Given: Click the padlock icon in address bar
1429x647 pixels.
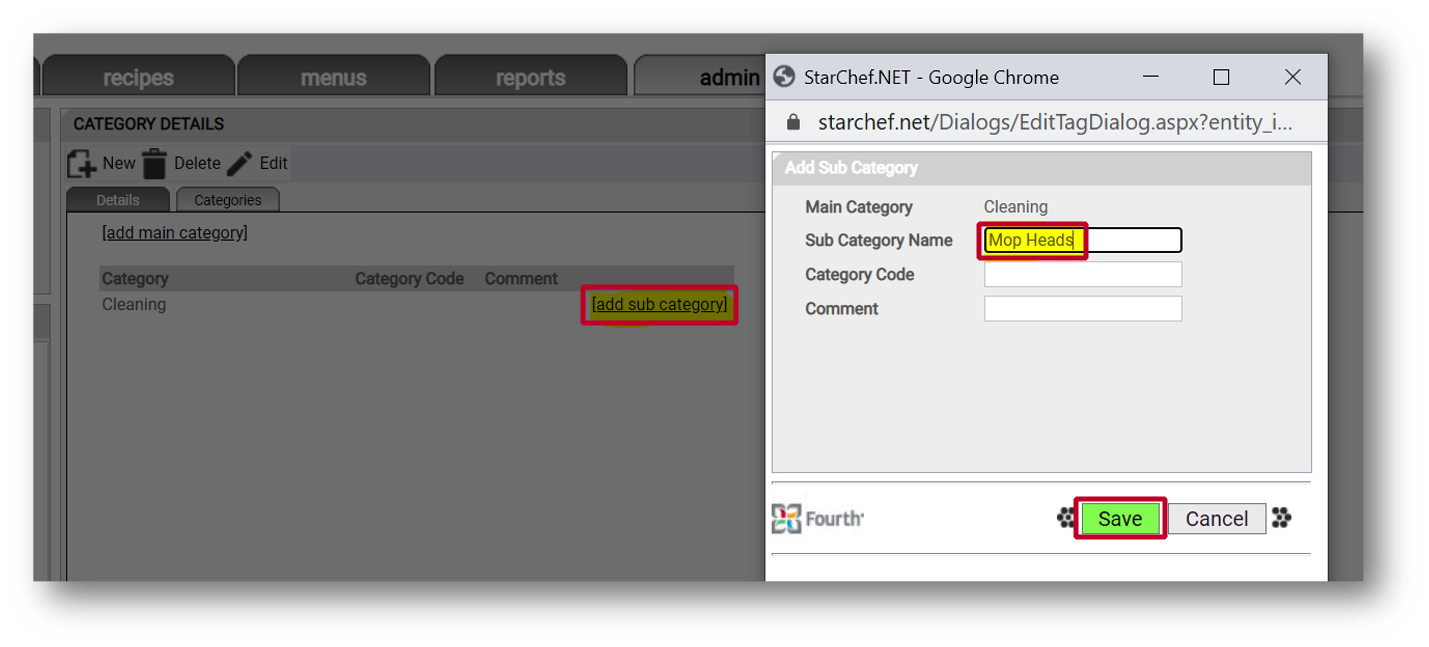Looking at the screenshot, I should [793, 122].
